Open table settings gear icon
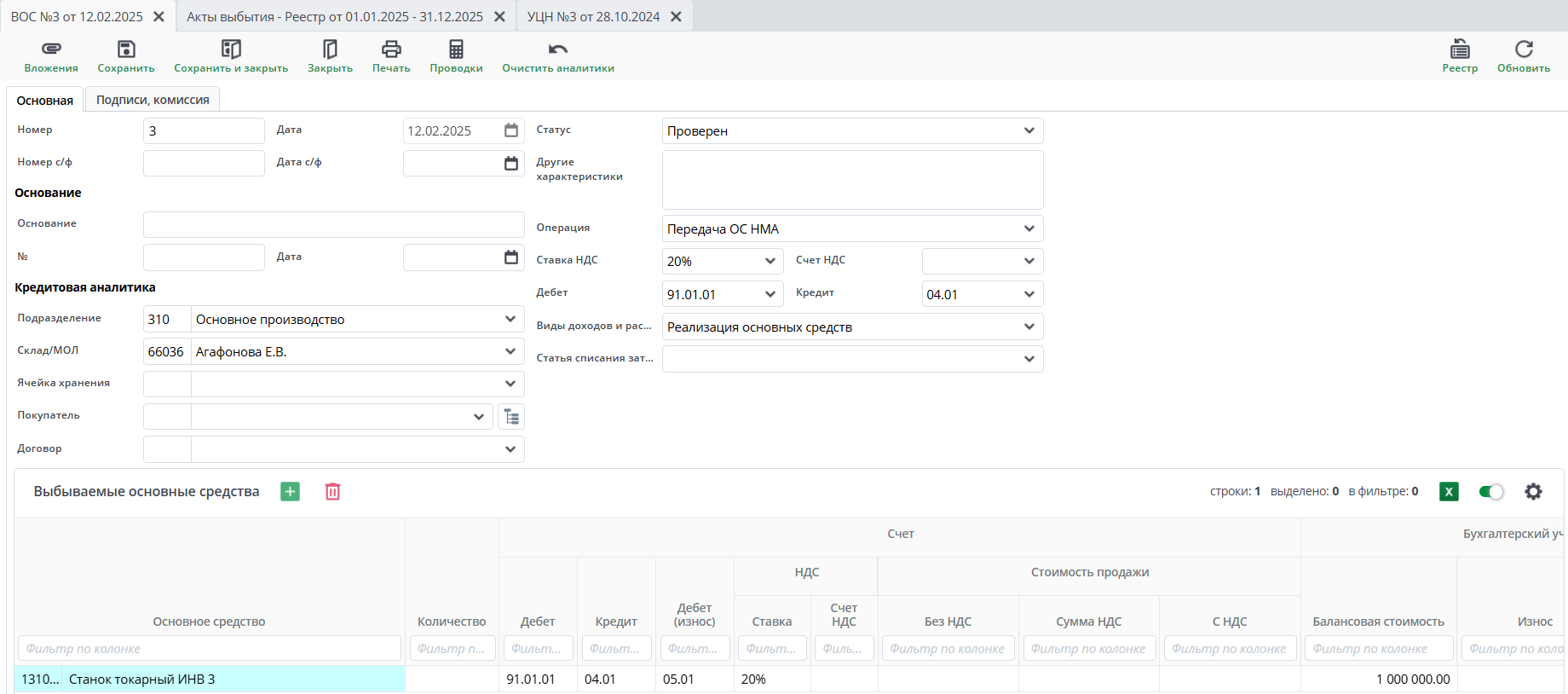This screenshot has width=1568, height=694. pyautogui.click(x=1533, y=492)
